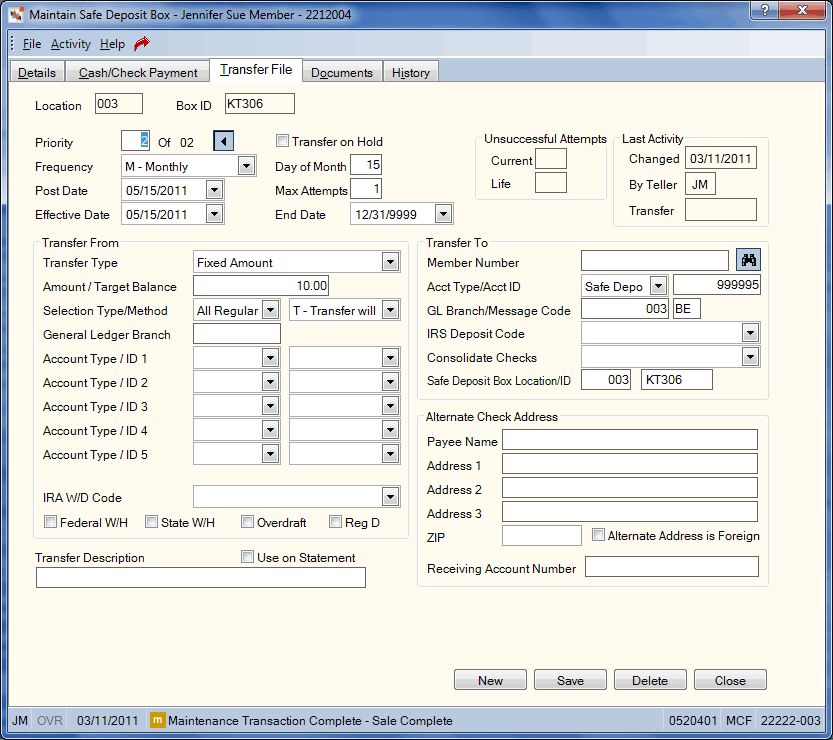Click the Location field at top
The height and width of the screenshot is (740, 833).
[x=119, y=104]
